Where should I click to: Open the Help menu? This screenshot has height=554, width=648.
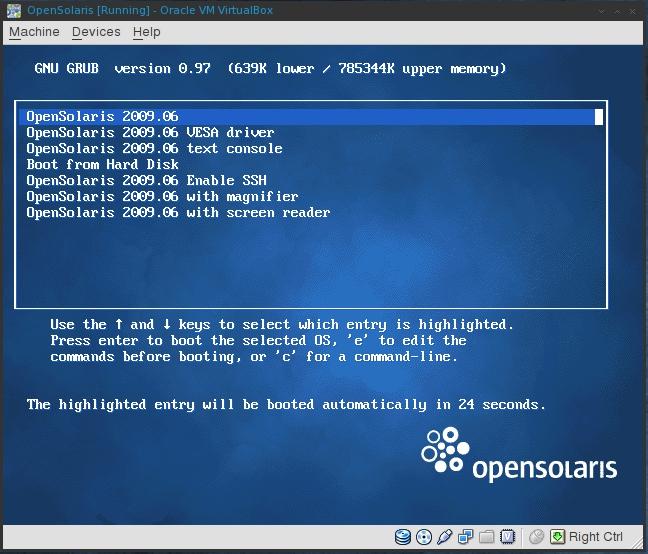click(x=147, y=32)
